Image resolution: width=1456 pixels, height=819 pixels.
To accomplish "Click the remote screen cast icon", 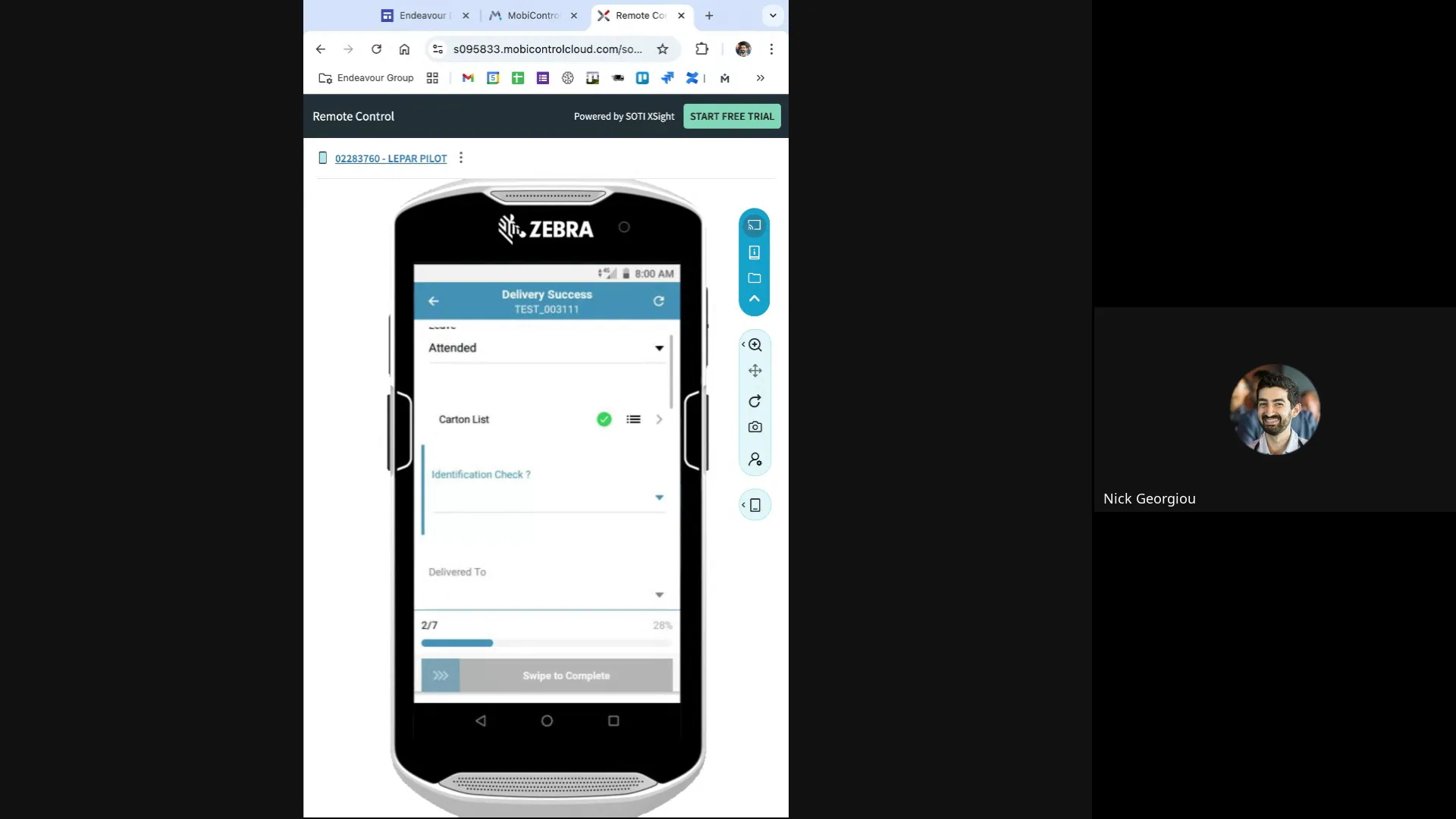I will coord(754,225).
